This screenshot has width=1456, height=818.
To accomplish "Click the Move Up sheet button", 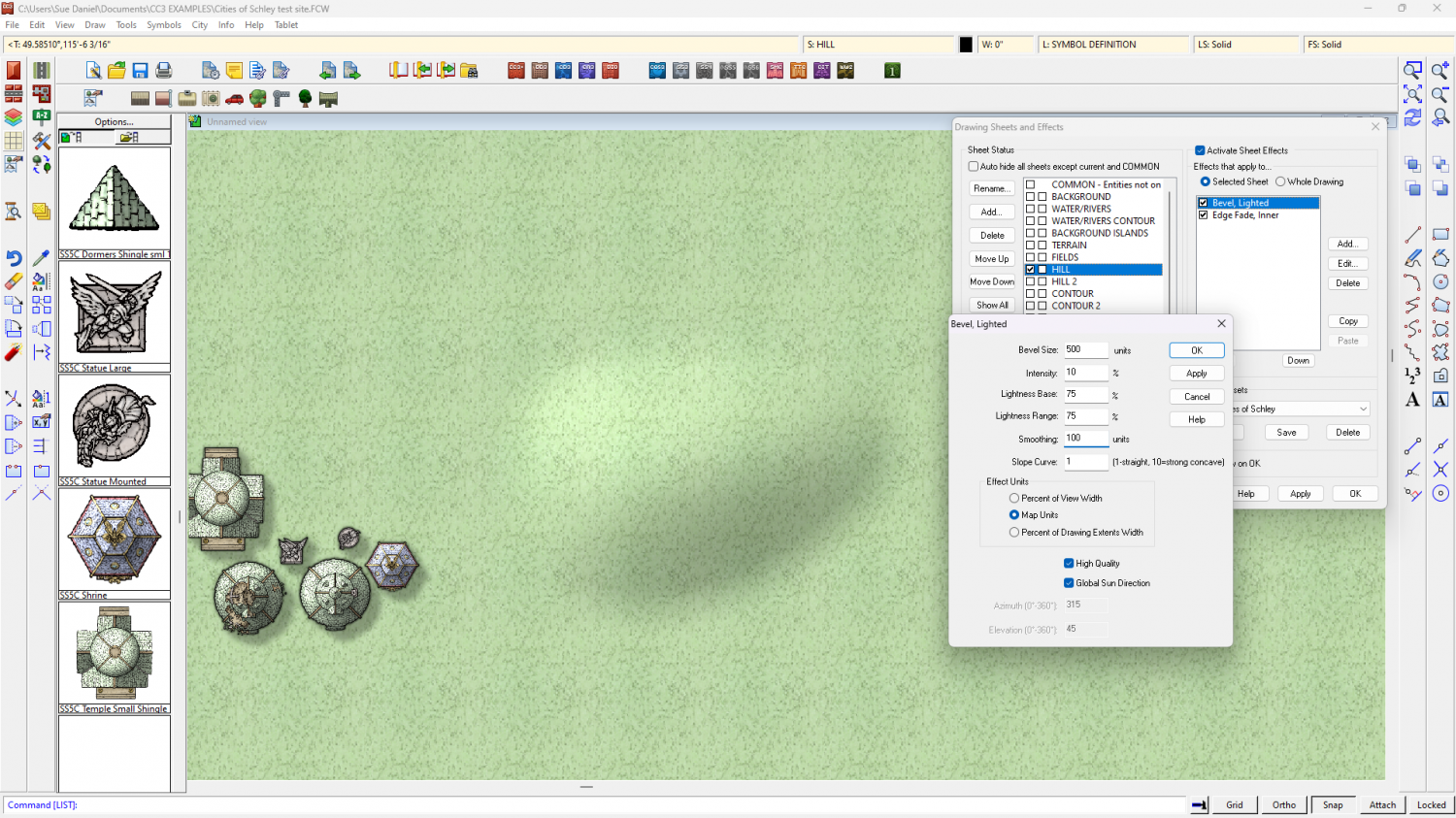I will point(991,259).
